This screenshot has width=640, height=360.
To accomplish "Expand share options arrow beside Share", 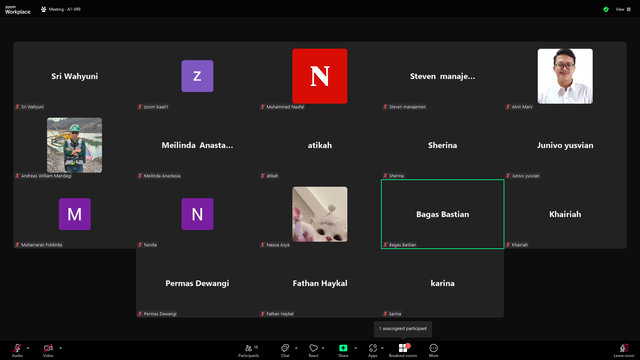I will [356, 348].
